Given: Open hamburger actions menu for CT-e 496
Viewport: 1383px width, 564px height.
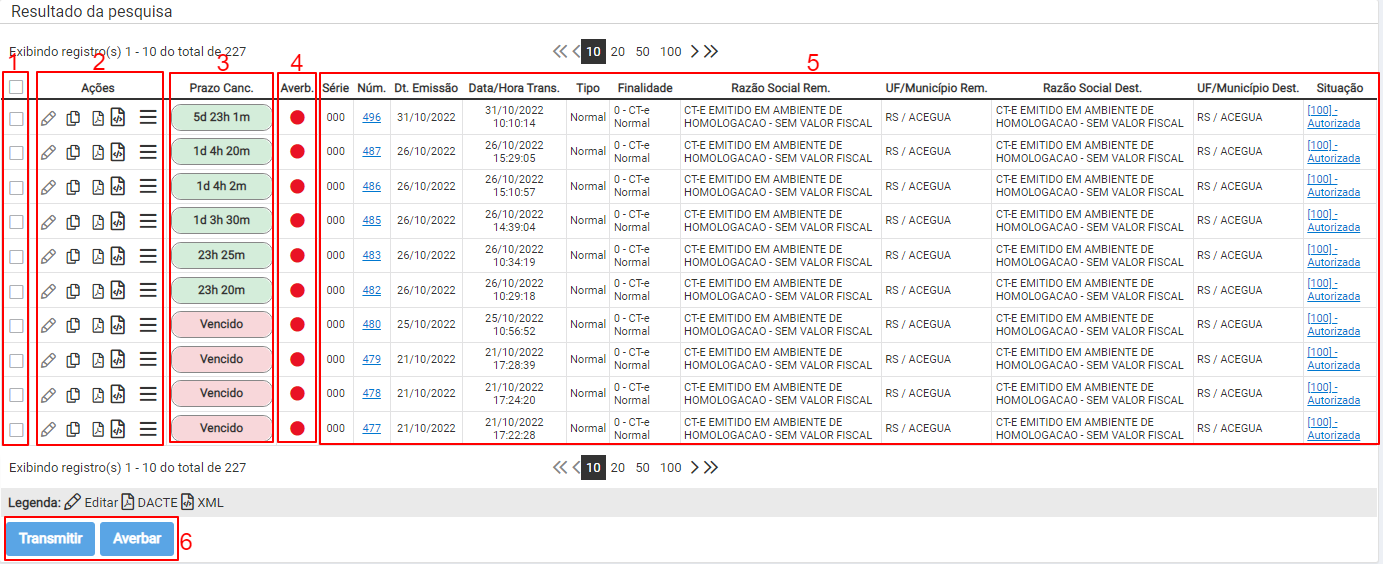Looking at the screenshot, I should [x=148, y=119].
